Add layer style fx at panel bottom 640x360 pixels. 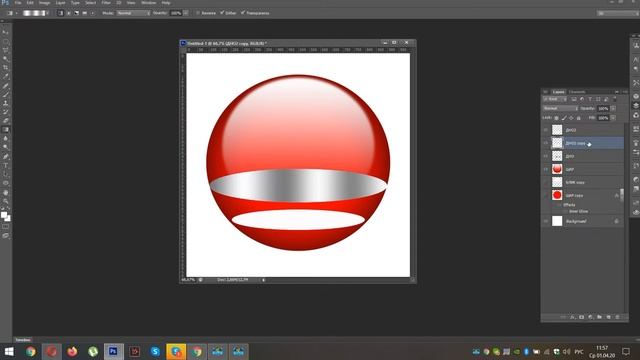tap(573, 317)
